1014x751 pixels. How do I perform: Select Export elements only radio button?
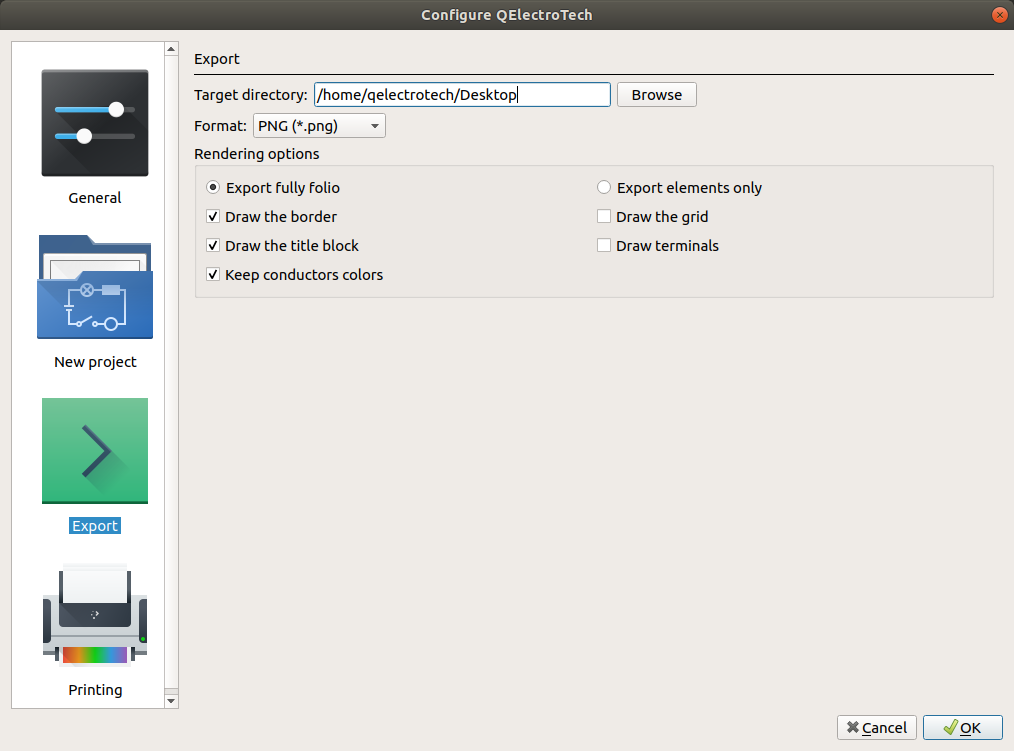603,188
